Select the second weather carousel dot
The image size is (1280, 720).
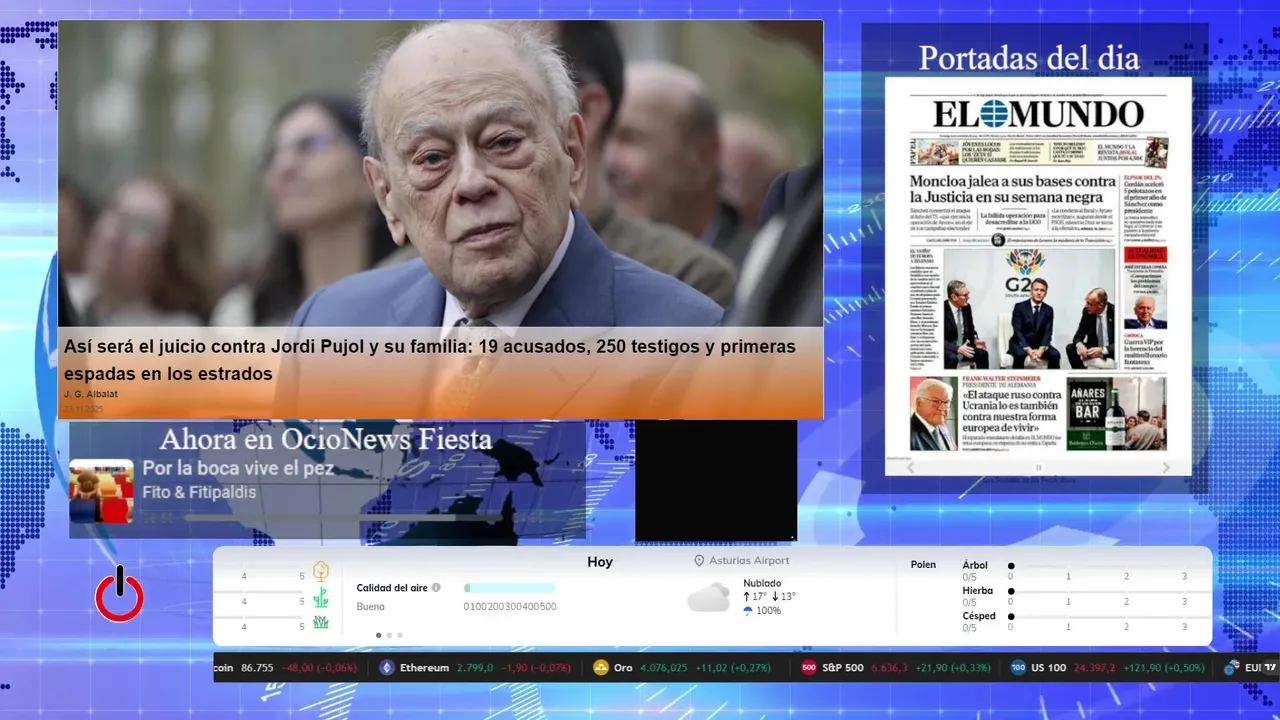[x=389, y=635]
